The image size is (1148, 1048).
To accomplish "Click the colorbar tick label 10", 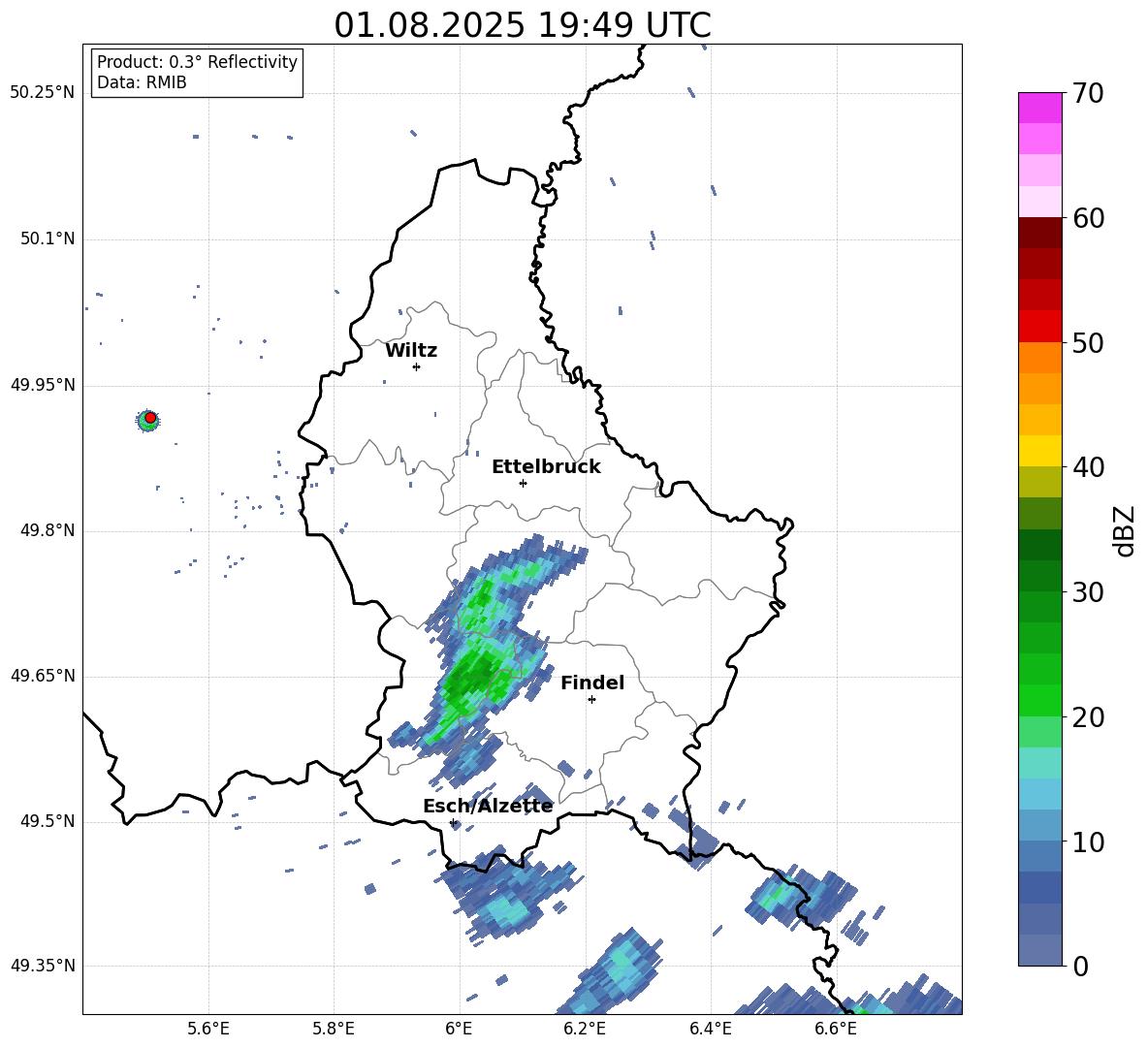I will click(1088, 842).
